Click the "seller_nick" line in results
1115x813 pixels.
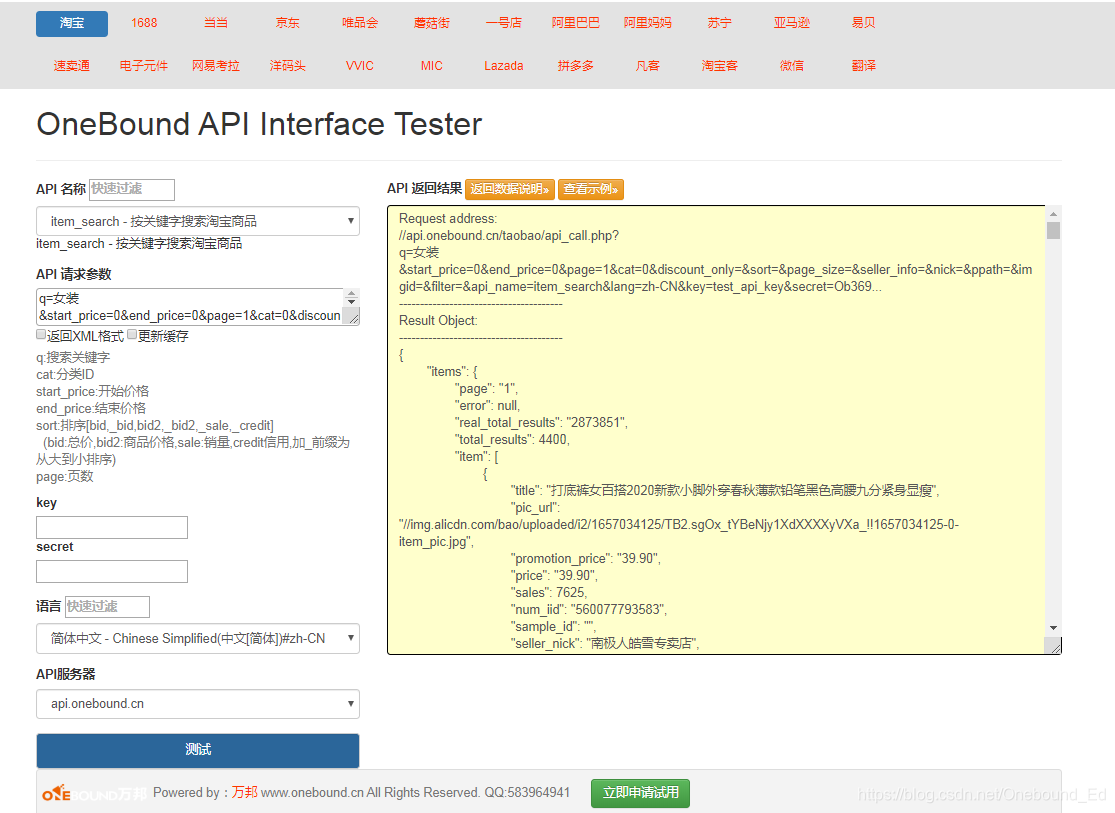coord(605,644)
